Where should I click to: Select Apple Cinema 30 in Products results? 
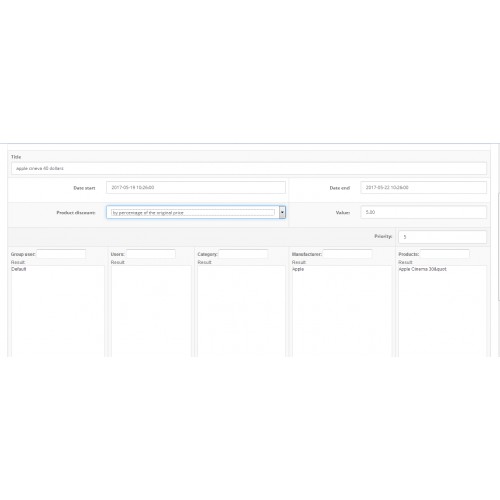pos(422,269)
